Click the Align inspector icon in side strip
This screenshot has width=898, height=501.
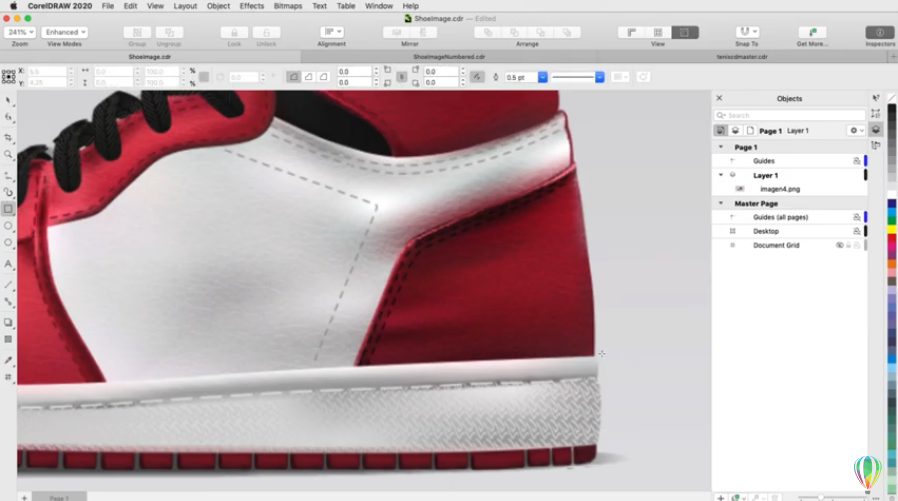tap(876, 145)
